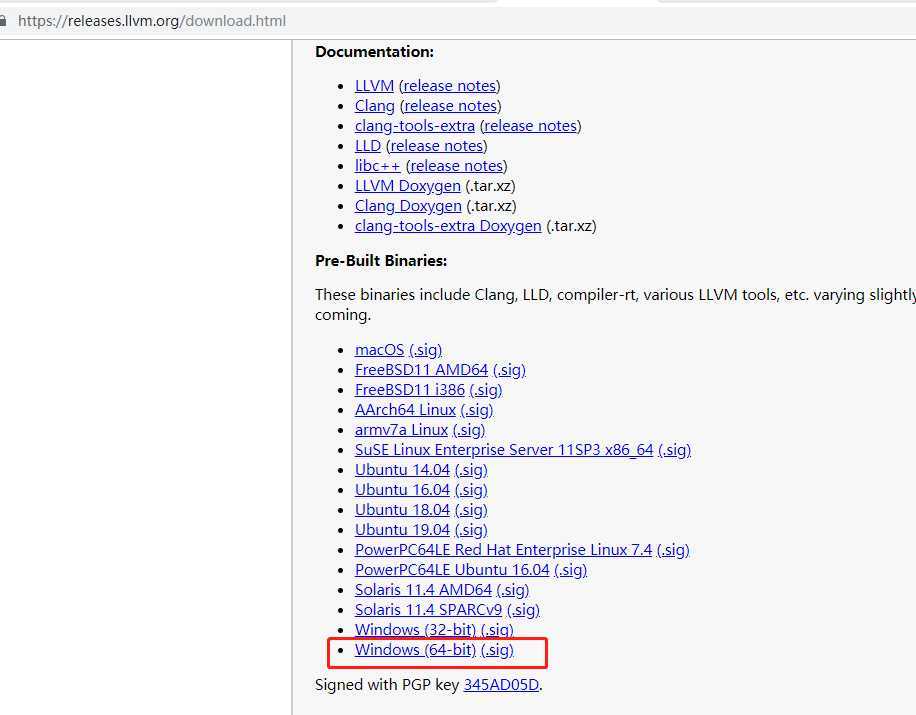Viewport: 916px width, 715px height.
Task: Download the Windows (64-bit) installer
Action: [x=415, y=650]
